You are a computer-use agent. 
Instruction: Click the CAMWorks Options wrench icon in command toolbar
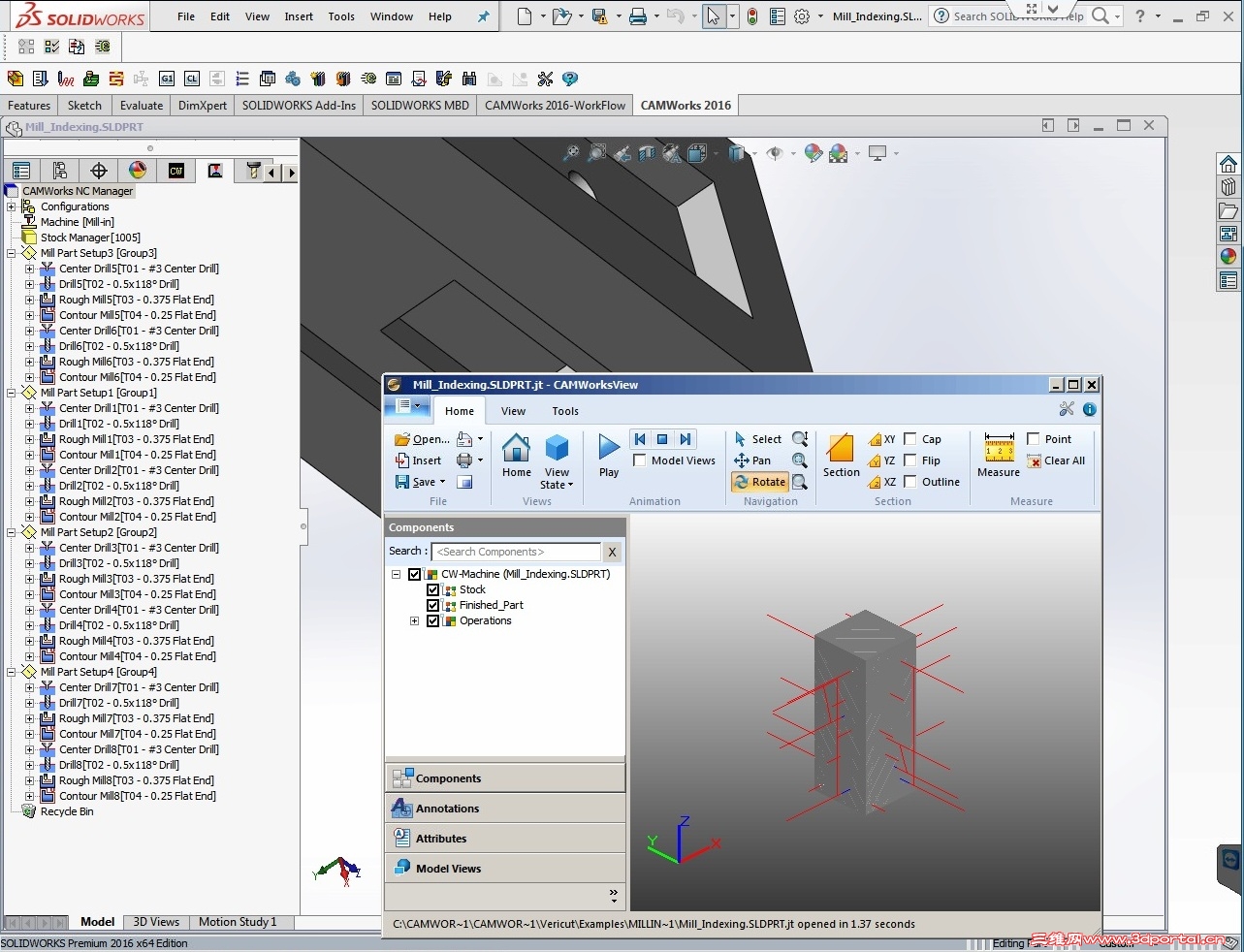point(545,79)
